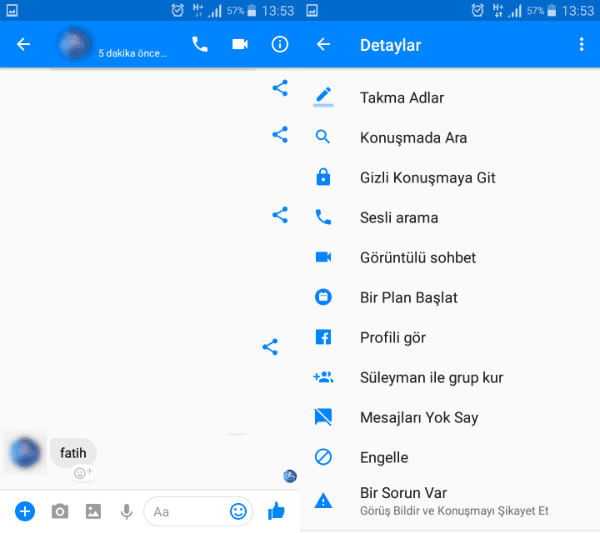600x533 pixels.
Task: Tap the crossed-out chat icon for ignoring messages
Action: click(323, 417)
